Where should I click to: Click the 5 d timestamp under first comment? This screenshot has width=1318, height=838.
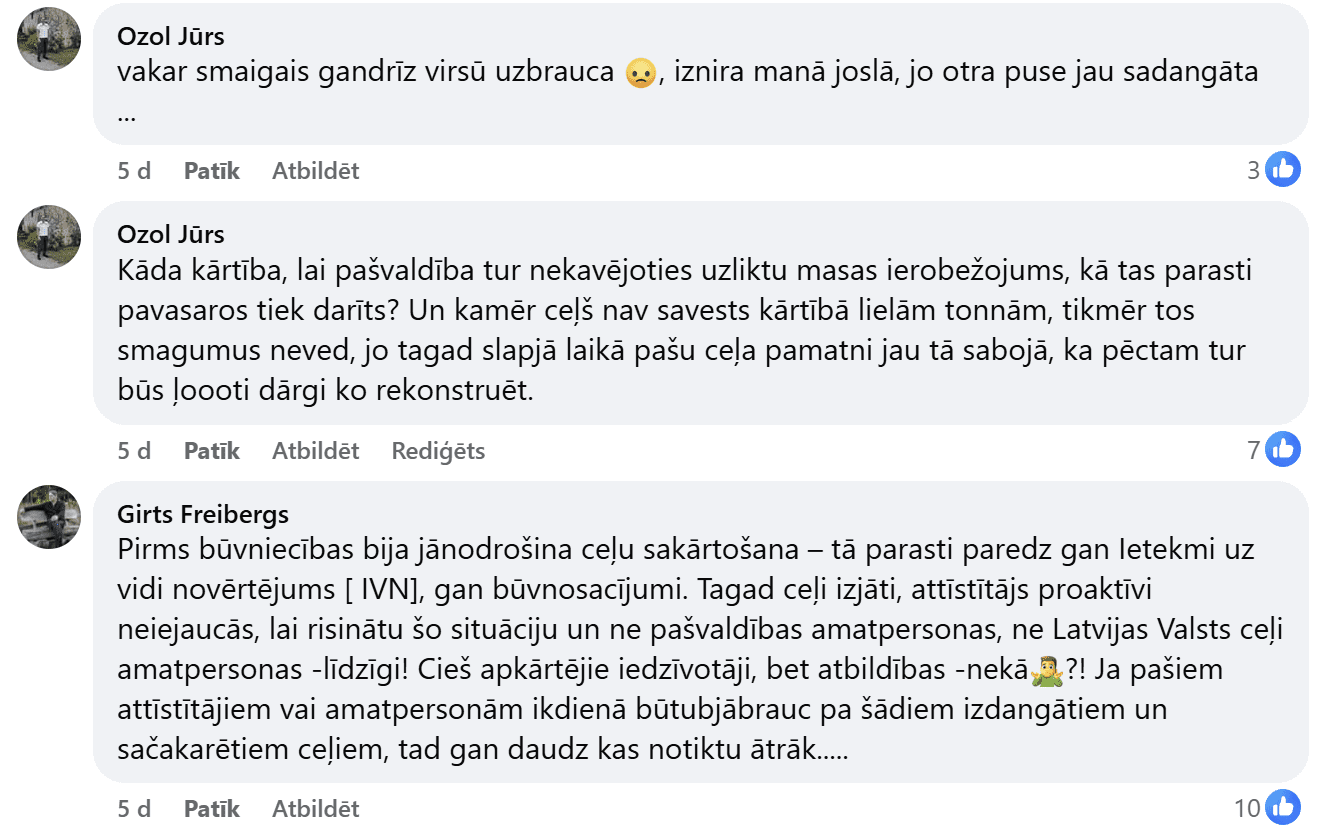[x=134, y=171]
